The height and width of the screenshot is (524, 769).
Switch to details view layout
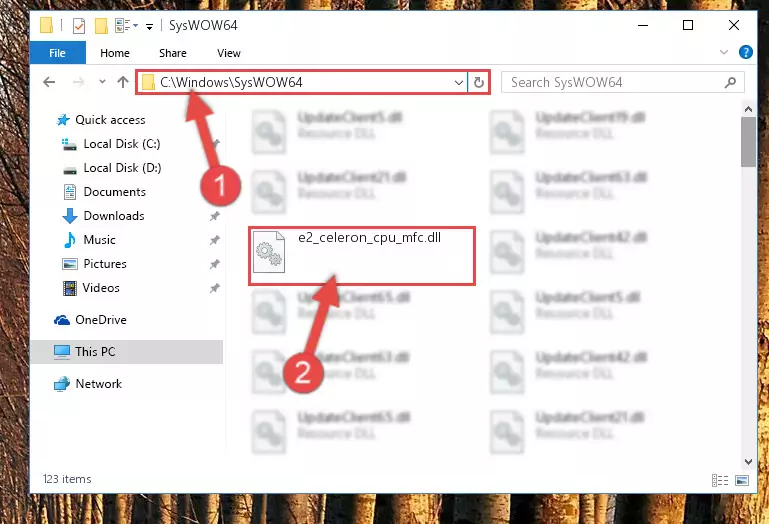coord(720,480)
